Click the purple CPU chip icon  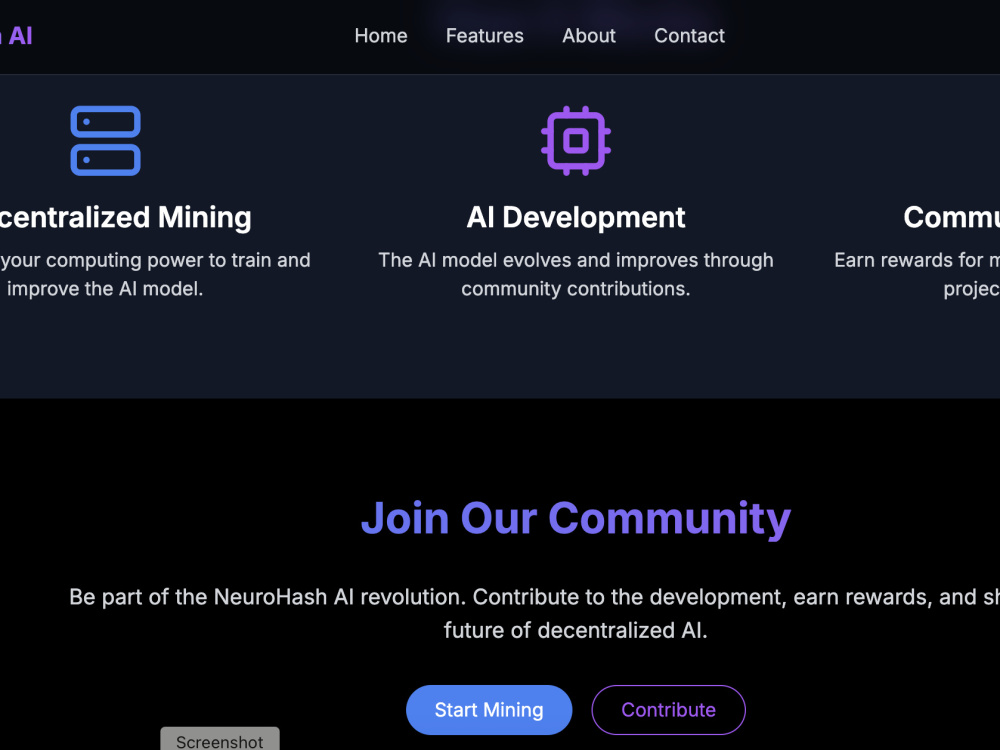(x=576, y=140)
